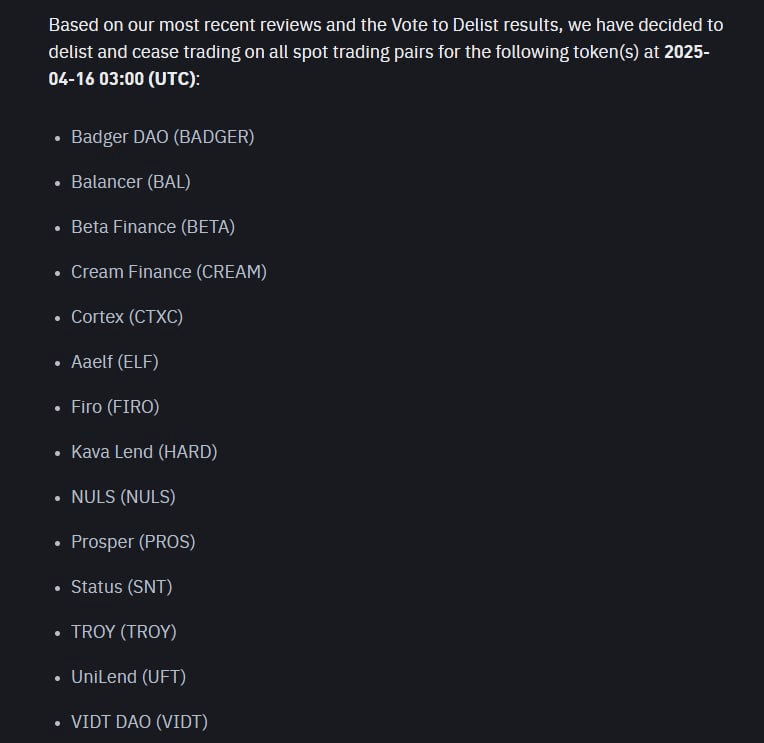The image size is (764, 743).
Task: Select the VIDT DAO (VIDT) entry
Action: (x=139, y=722)
